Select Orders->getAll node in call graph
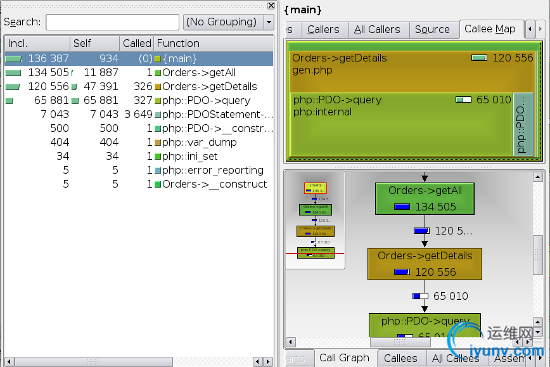550x367 pixels. pyautogui.click(x=425, y=199)
